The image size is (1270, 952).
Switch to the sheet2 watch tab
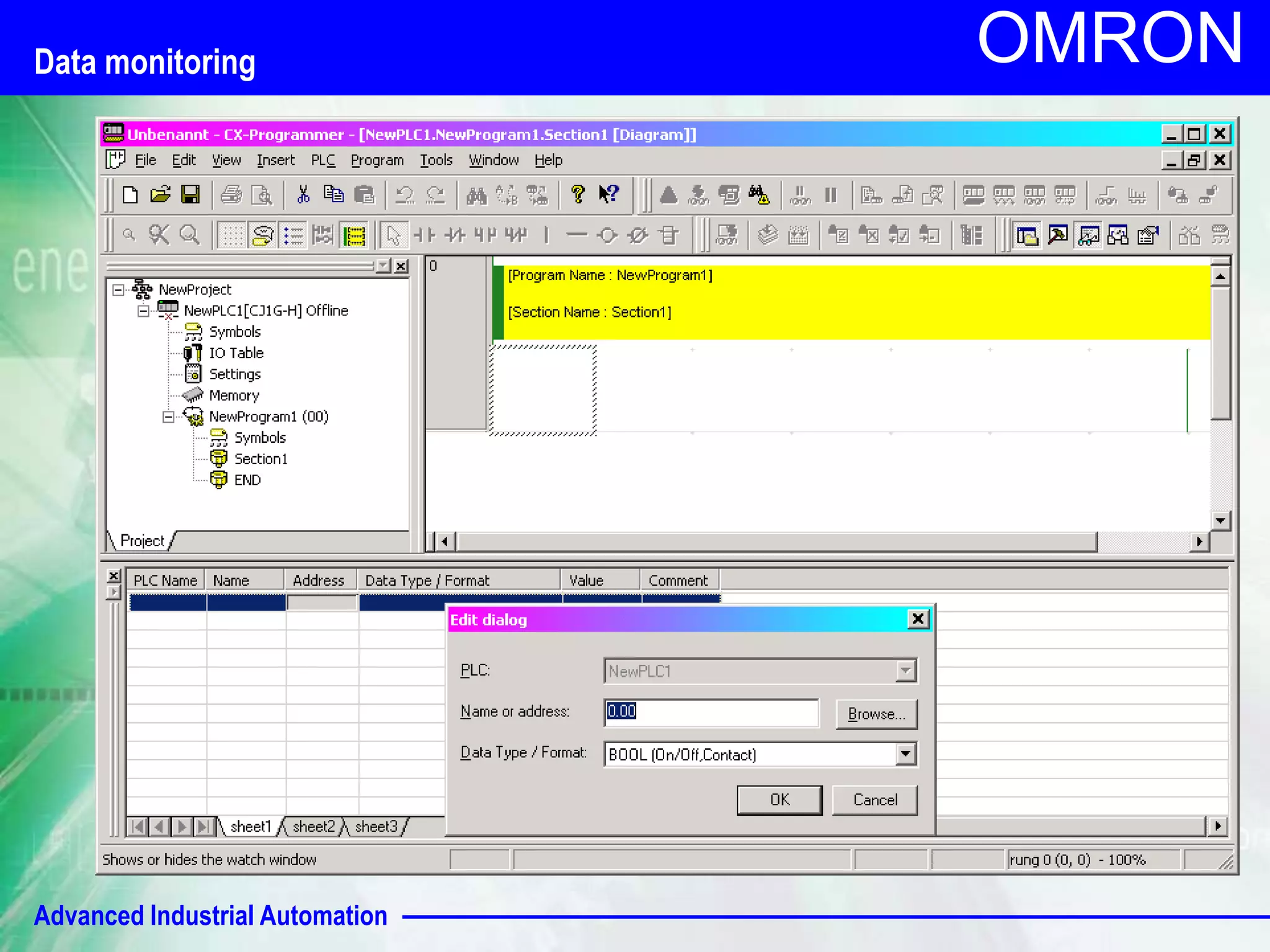tap(314, 826)
